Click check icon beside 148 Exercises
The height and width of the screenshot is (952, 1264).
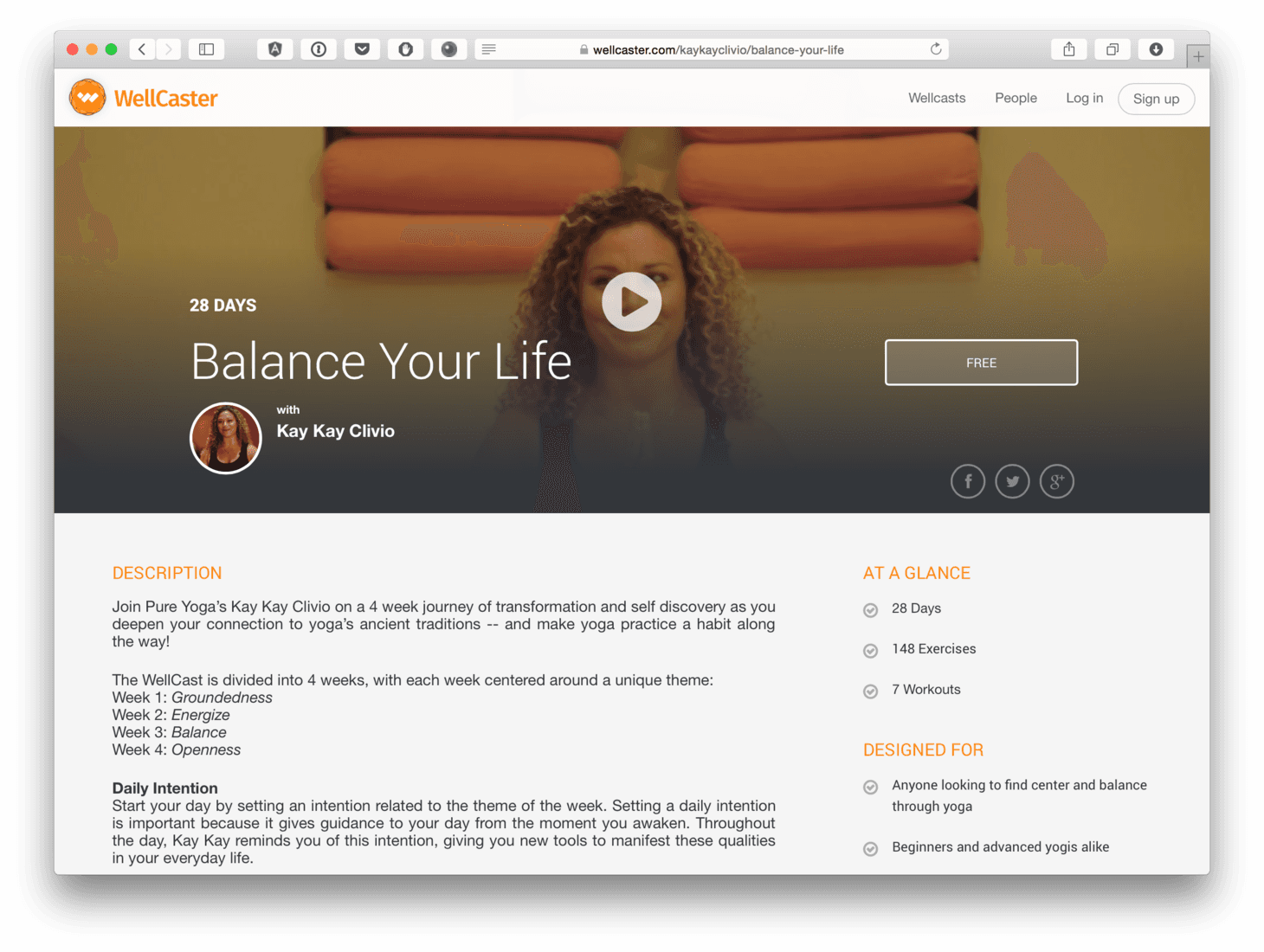click(x=871, y=651)
